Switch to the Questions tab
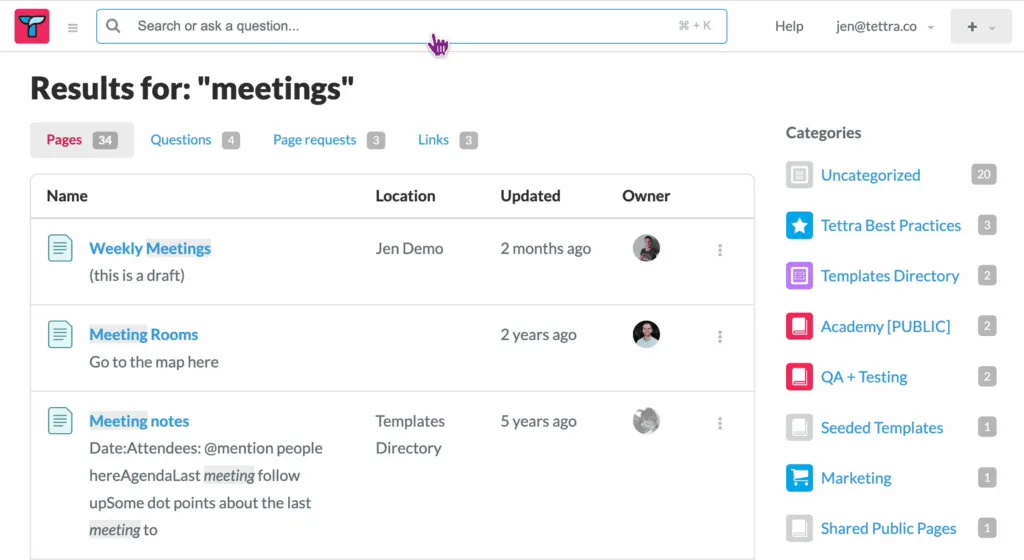 pos(195,140)
